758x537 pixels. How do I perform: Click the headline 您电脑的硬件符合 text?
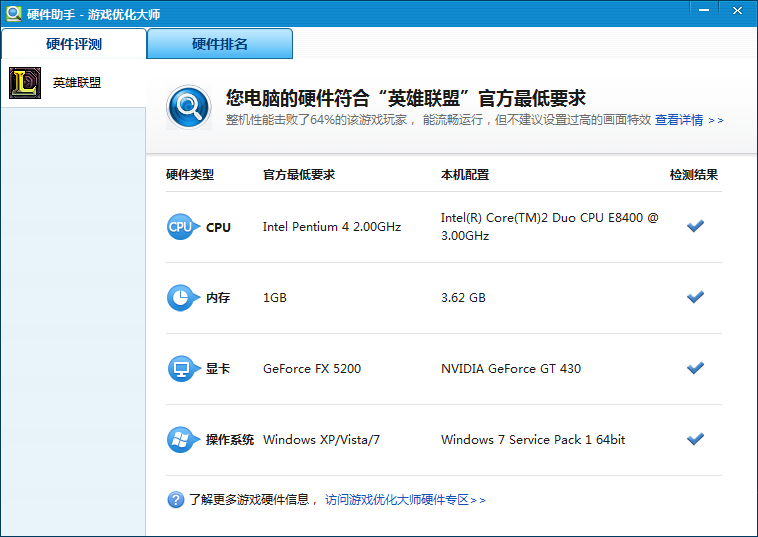[x=406, y=98]
